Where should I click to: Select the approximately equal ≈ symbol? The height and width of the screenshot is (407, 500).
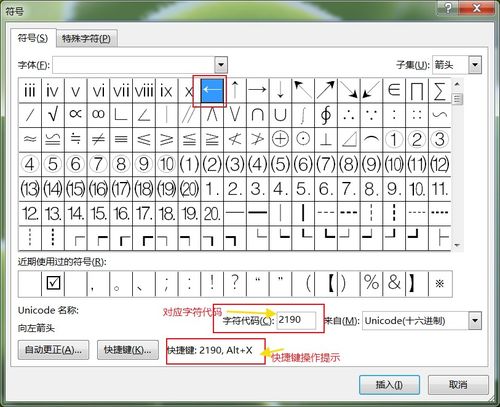30,139
